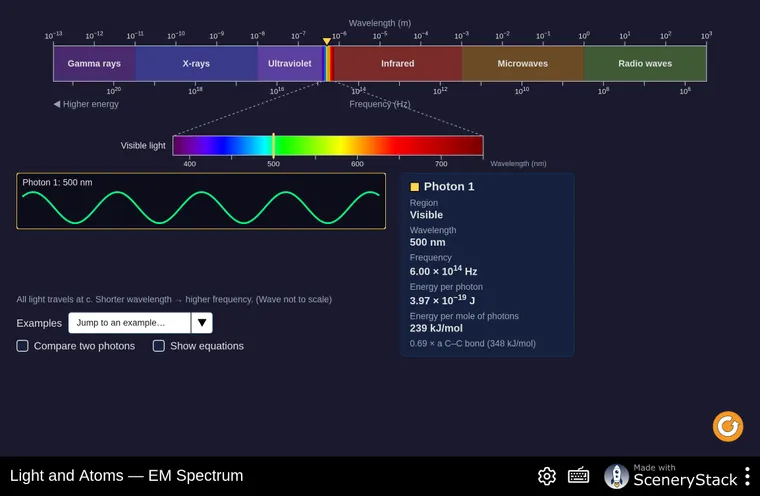Viewport: 760px width, 496px height.
Task: Click the 'Visible light' label
Action: pyautogui.click(x=143, y=145)
